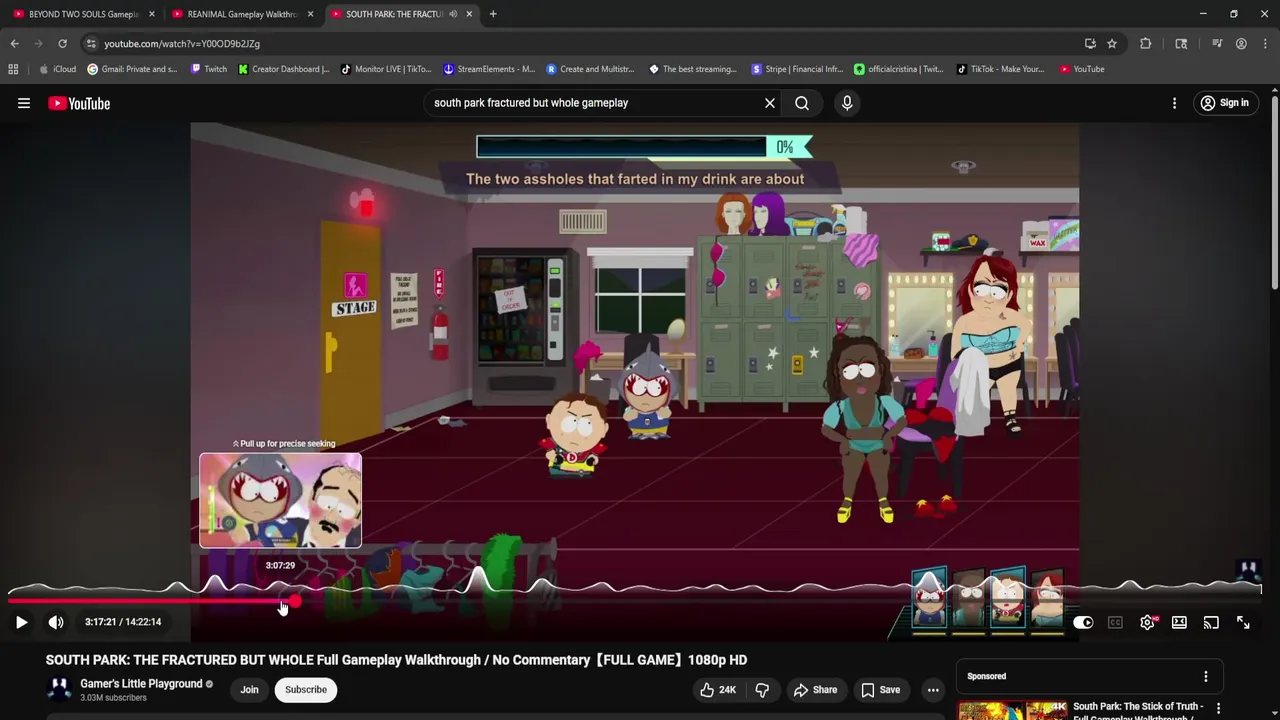Reload the current page
The height and width of the screenshot is (720, 1280).
coord(62,44)
